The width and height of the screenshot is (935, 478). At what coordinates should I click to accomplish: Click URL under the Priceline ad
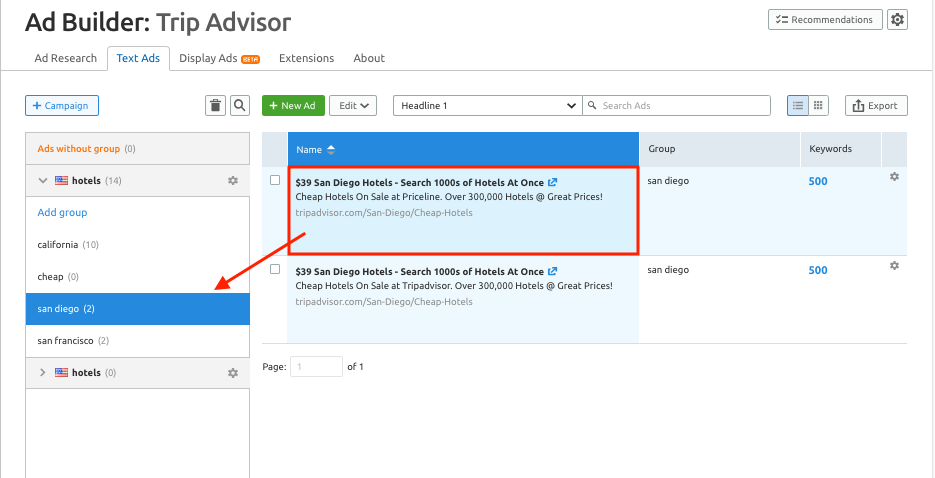pos(384,212)
